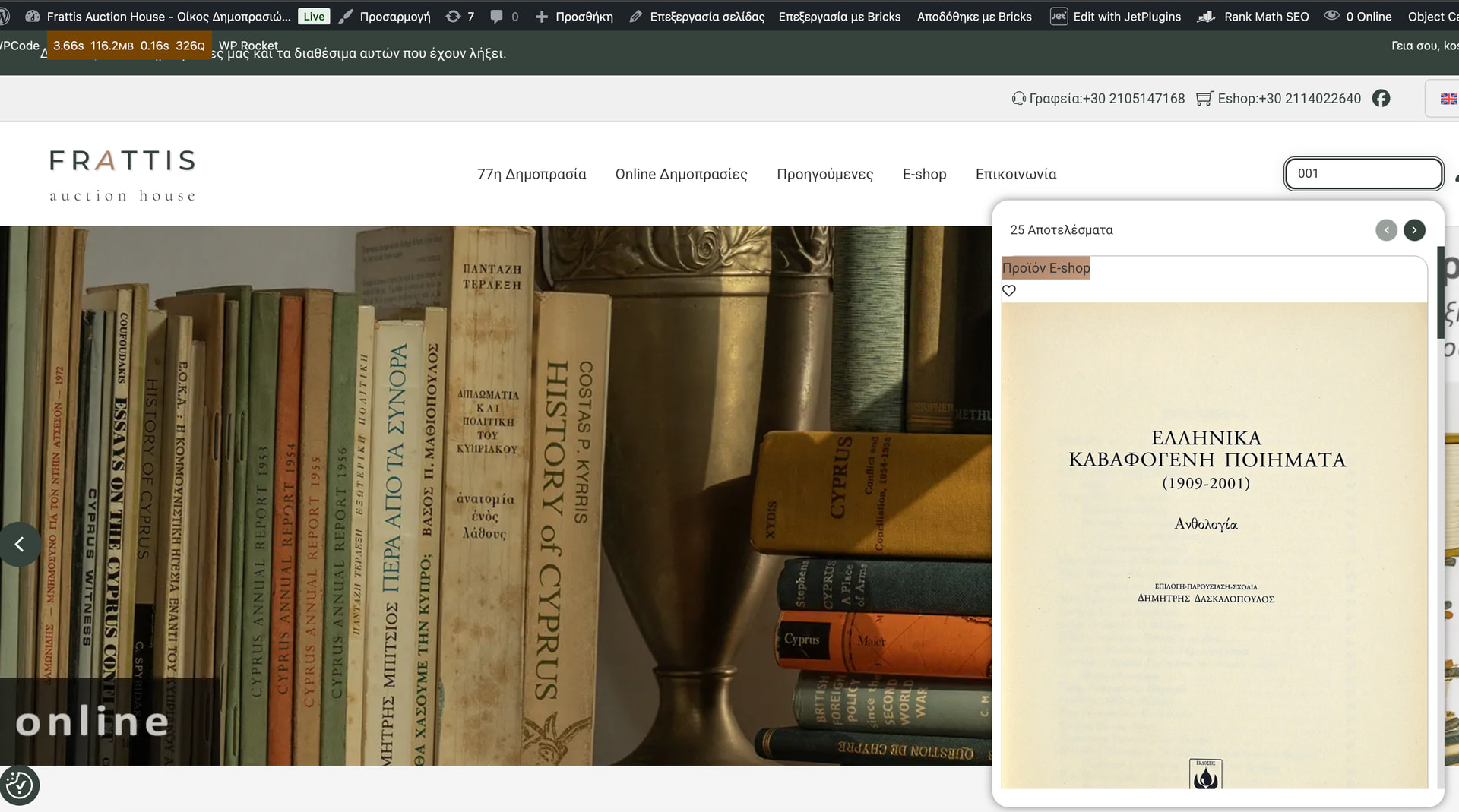Open the Rank Math SEO menu
The width and height of the screenshot is (1459, 812).
pos(1253,17)
